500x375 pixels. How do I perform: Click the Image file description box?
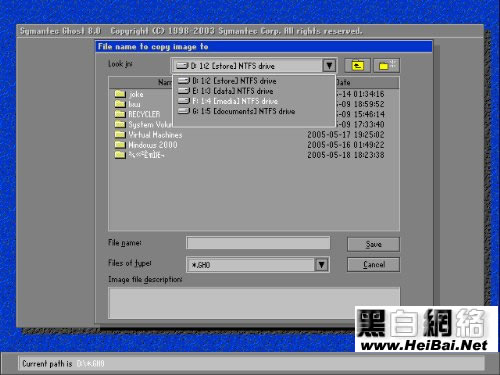point(254,303)
